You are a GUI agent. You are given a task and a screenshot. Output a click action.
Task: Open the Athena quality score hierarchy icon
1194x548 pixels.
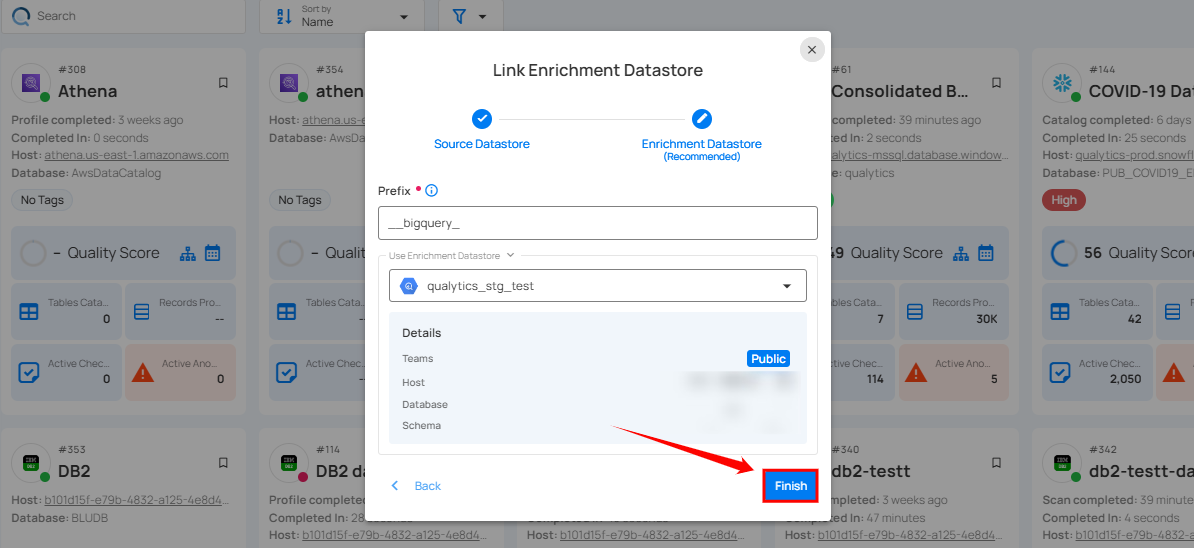pyautogui.click(x=187, y=253)
